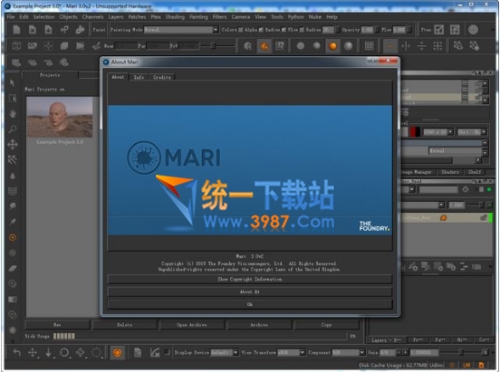Select the hand Pan tool
This screenshot has width=500, height=372.
(13, 114)
